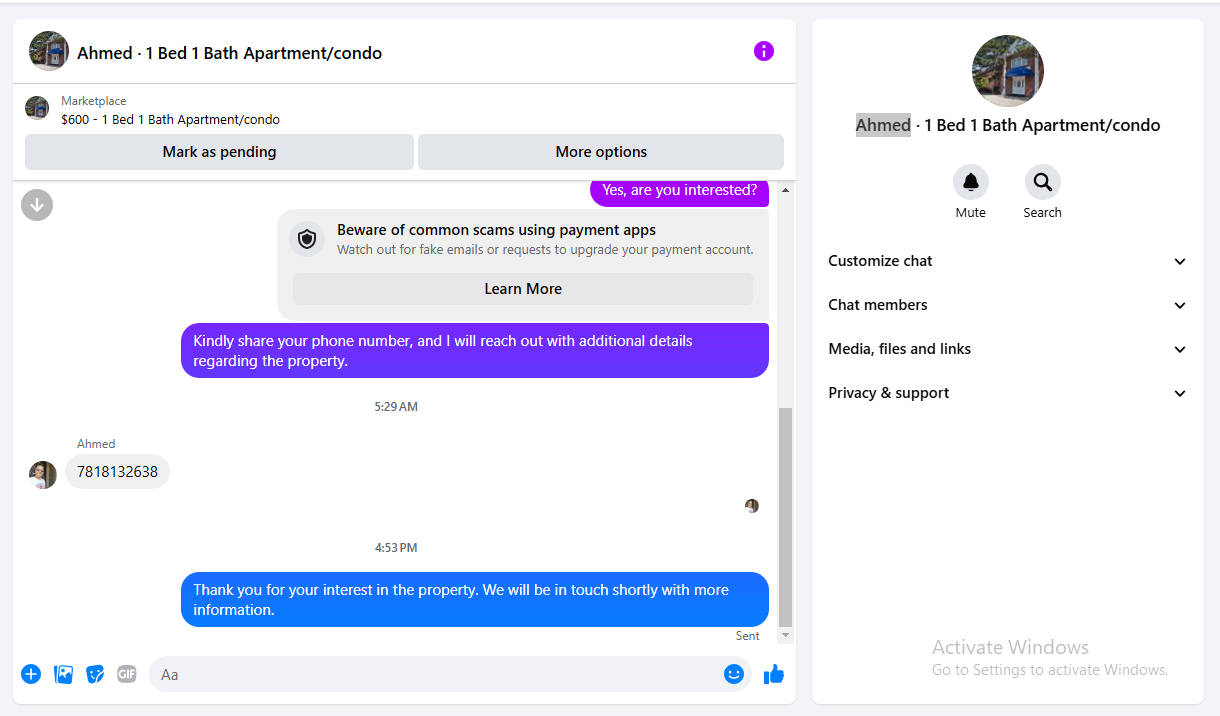Open conversation information purple icon
This screenshot has width=1220, height=716.
764,51
